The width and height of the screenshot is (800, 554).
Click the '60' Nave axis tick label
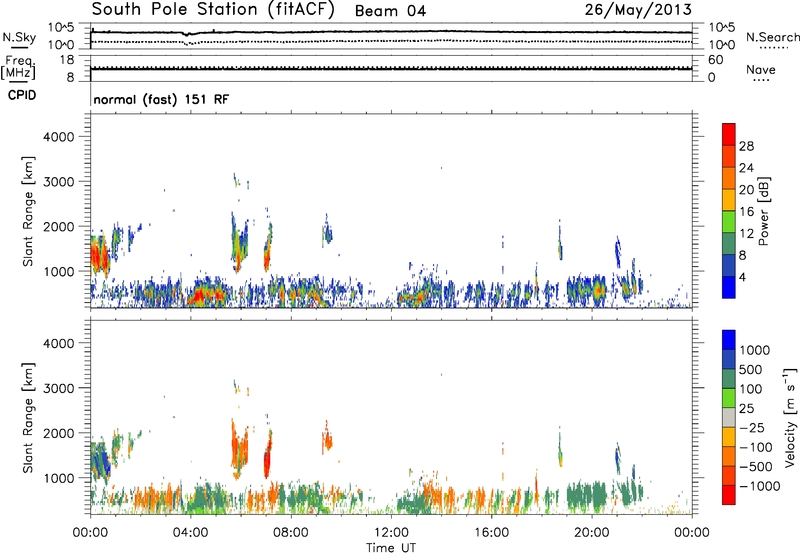point(716,60)
